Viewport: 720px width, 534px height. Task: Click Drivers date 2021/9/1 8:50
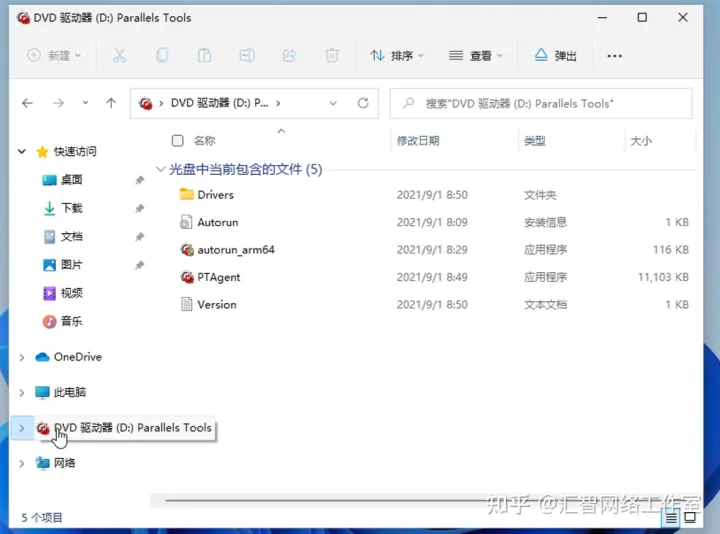[x=432, y=195]
